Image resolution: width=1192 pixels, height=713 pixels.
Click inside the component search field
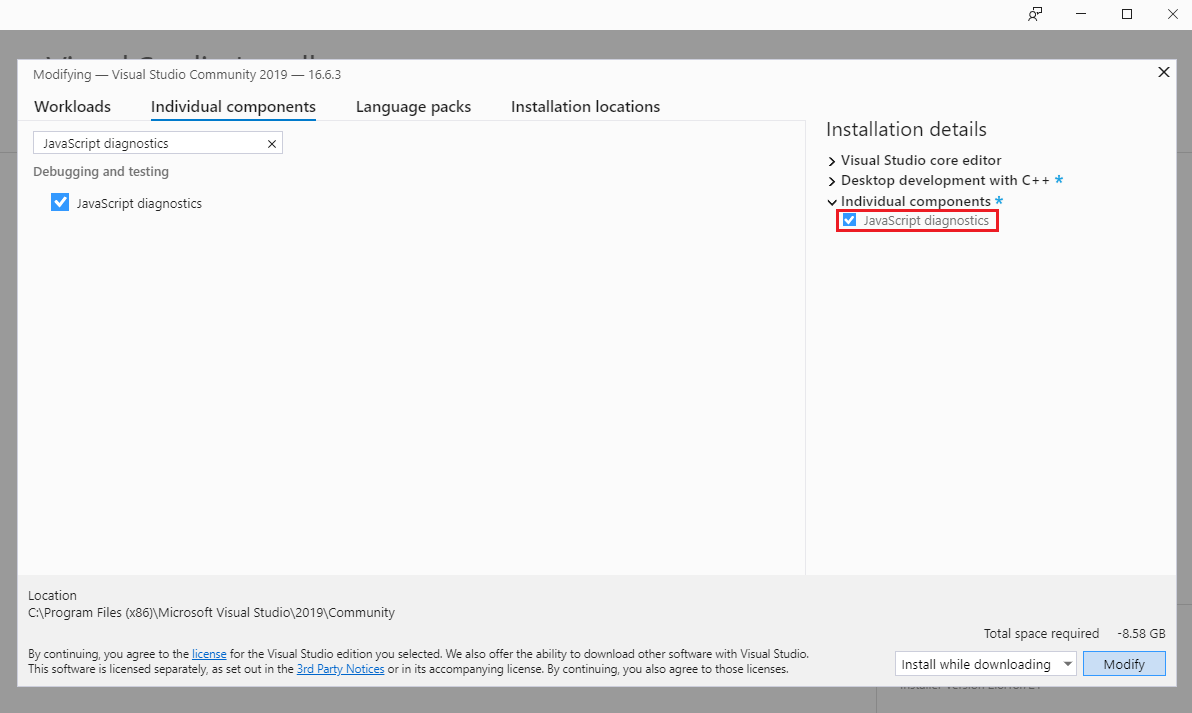(x=150, y=143)
